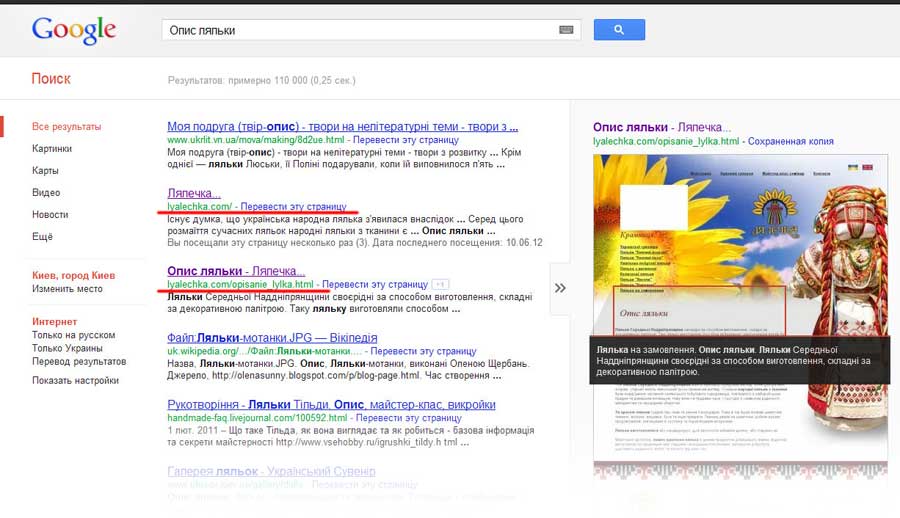Click 'Изменить место' link

67,289
